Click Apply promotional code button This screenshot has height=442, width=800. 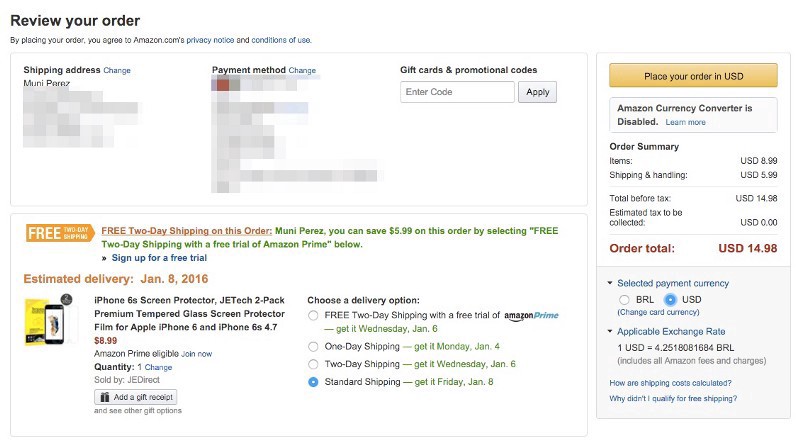click(x=538, y=92)
